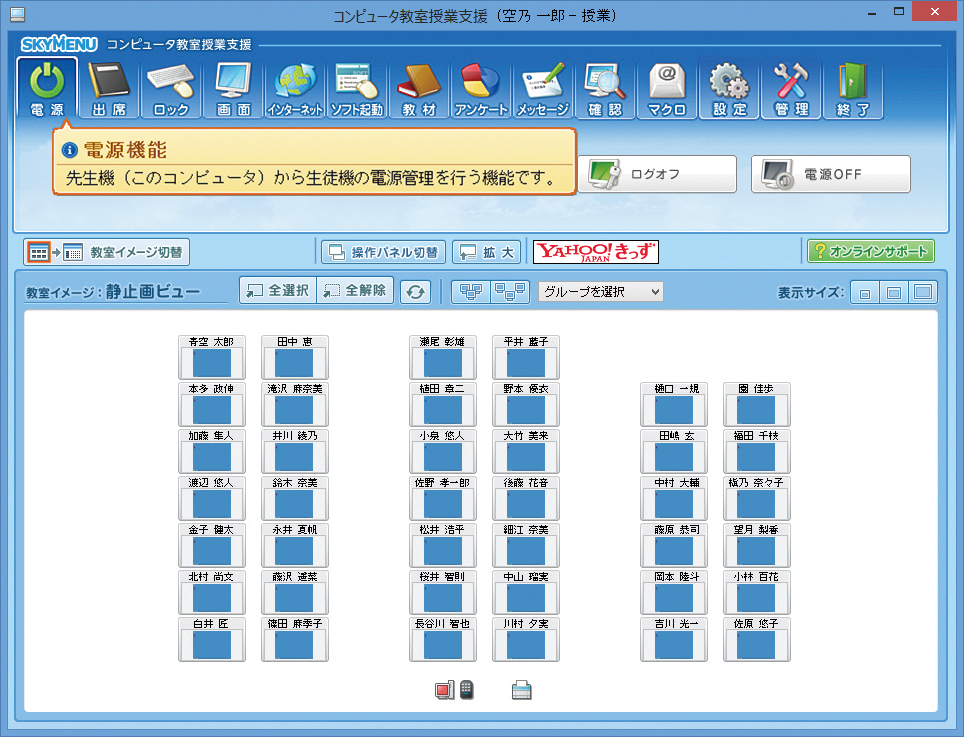
Task: Select student thumbnail 小林 百花
Action: click(x=757, y=592)
